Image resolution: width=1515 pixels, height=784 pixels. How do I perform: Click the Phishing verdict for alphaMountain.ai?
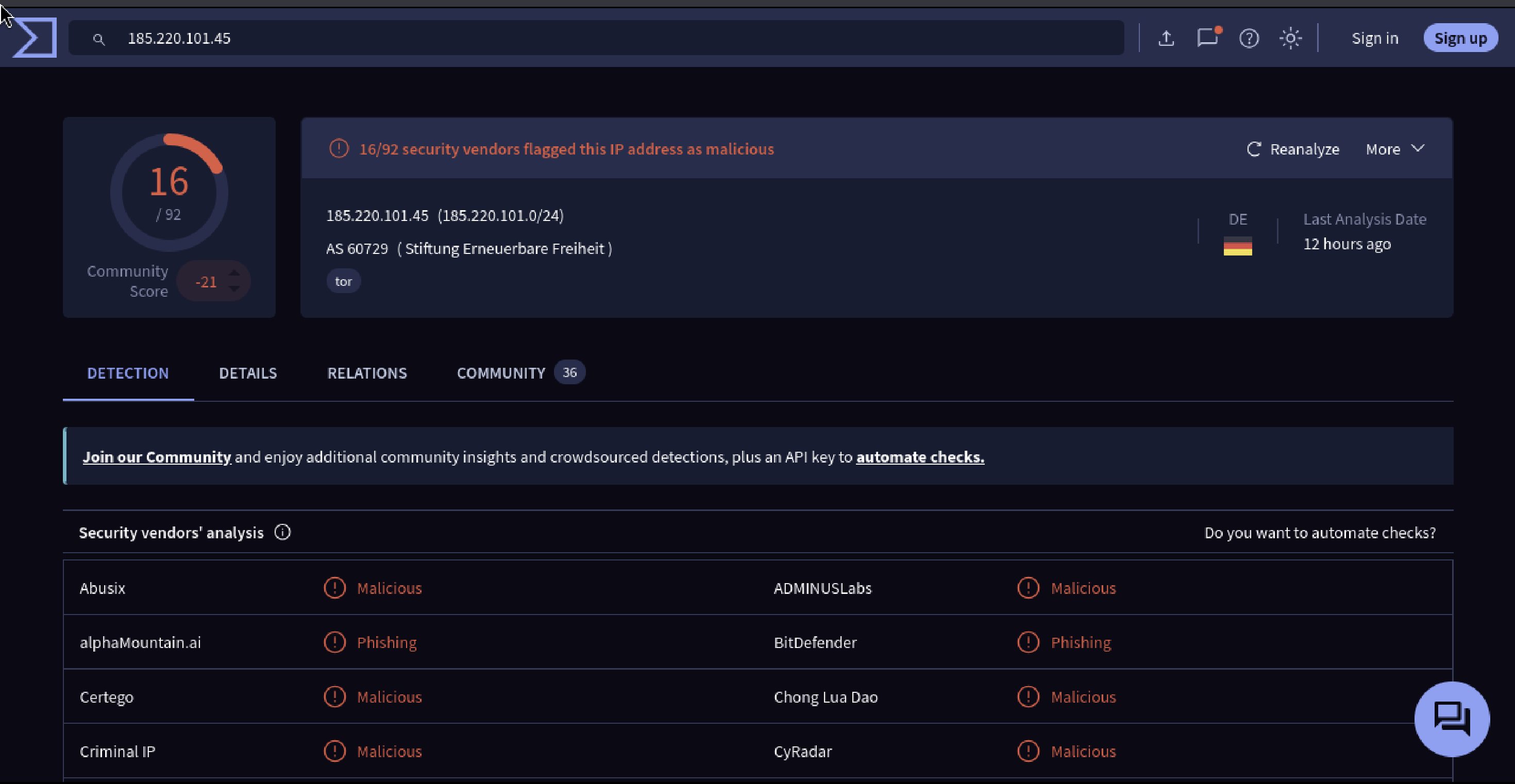click(386, 643)
